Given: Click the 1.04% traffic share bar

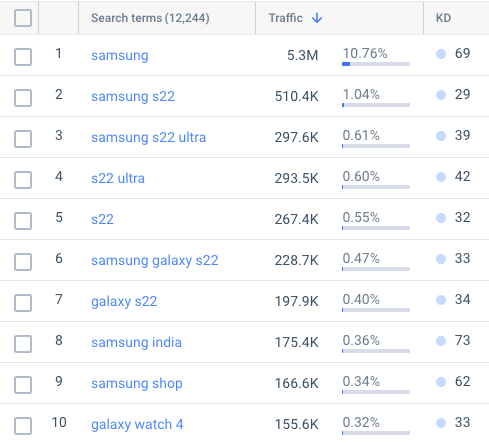Looking at the screenshot, I should click(376, 105).
